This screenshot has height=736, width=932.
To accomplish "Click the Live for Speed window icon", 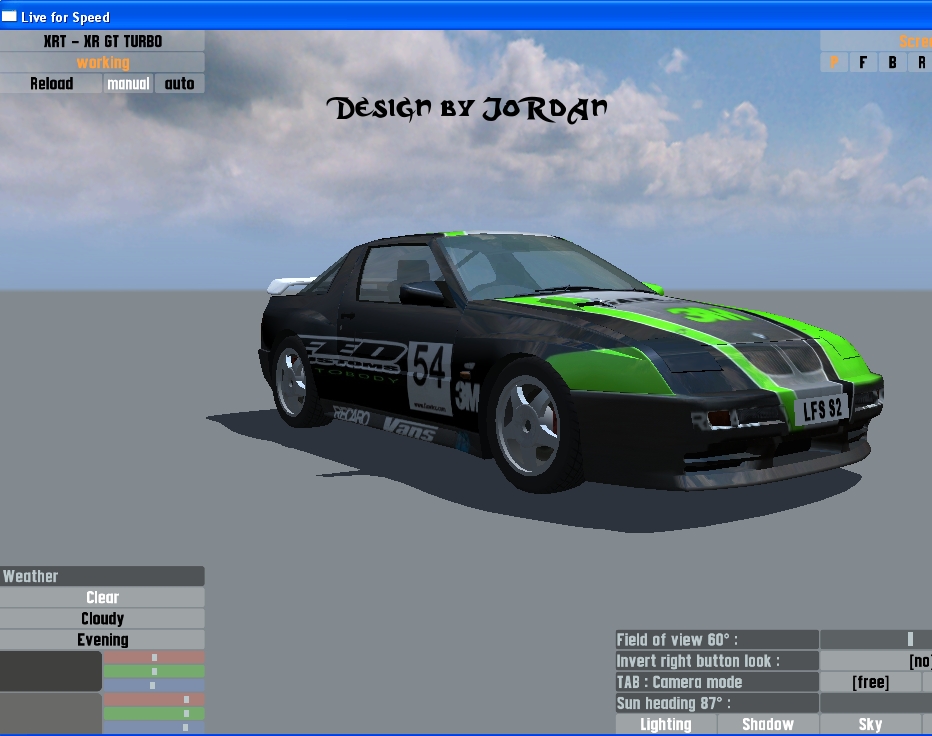I will click(x=9, y=17).
